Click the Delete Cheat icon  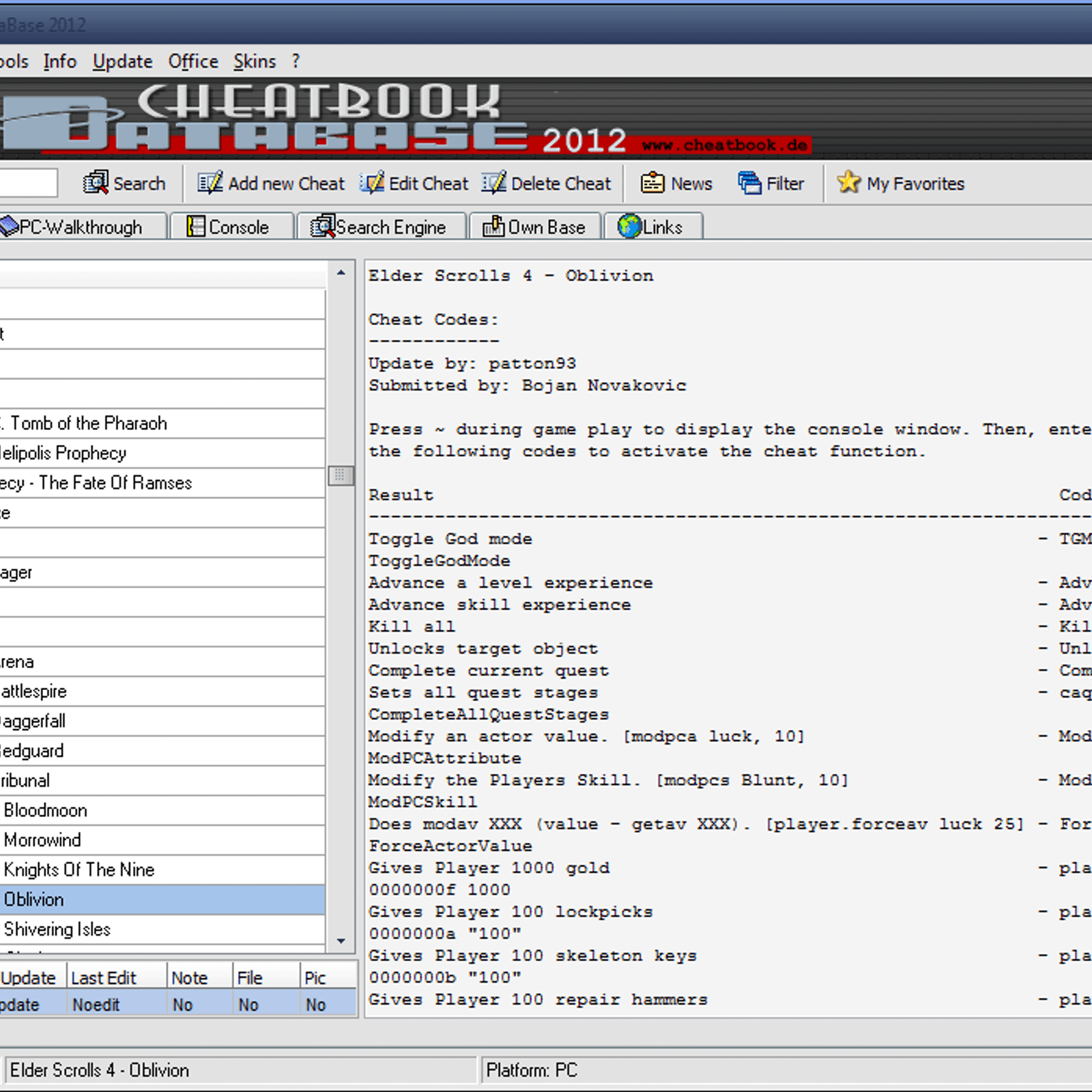pyautogui.click(x=493, y=183)
